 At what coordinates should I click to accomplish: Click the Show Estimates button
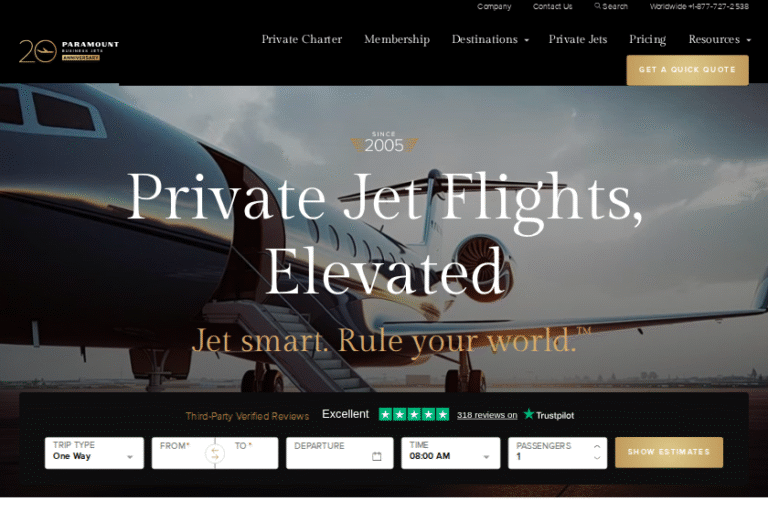[x=669, y=452]
